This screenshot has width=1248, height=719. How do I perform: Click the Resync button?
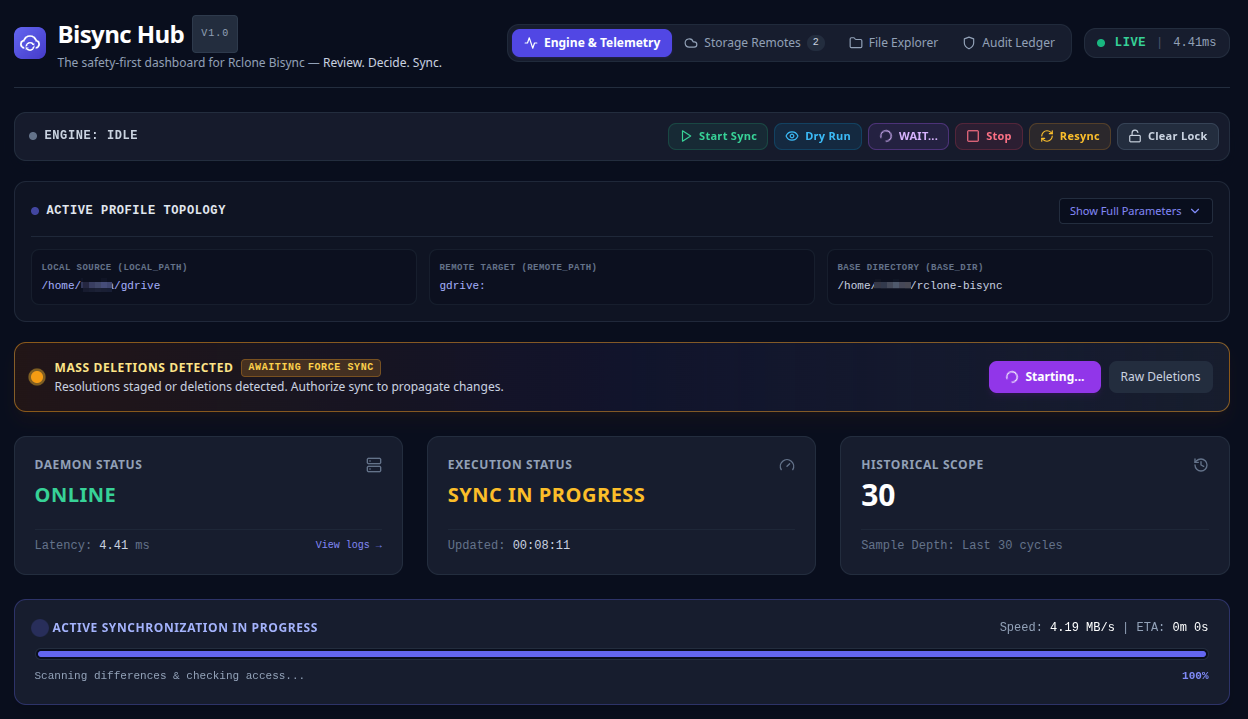[1070, 136]
